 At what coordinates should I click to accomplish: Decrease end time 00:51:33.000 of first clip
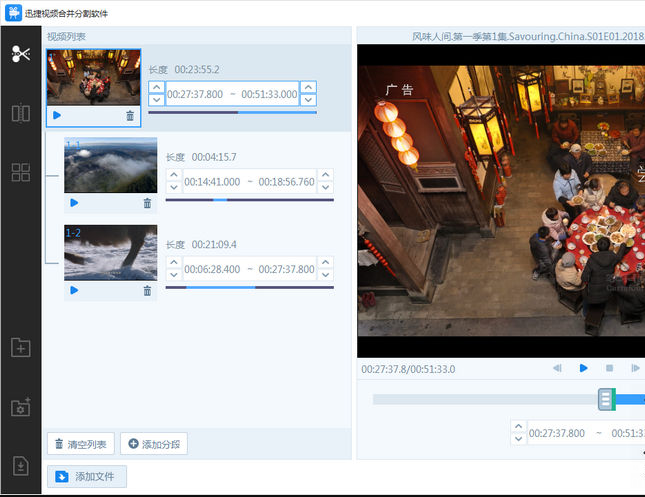(308, 100)
